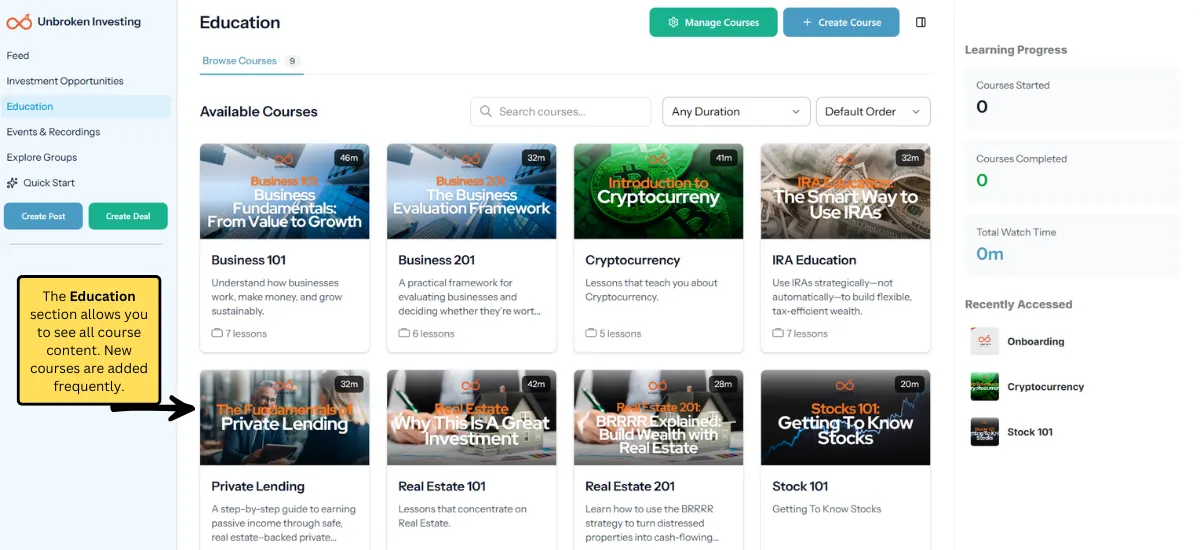Open the Any Duration dropdown

(737, 112)
